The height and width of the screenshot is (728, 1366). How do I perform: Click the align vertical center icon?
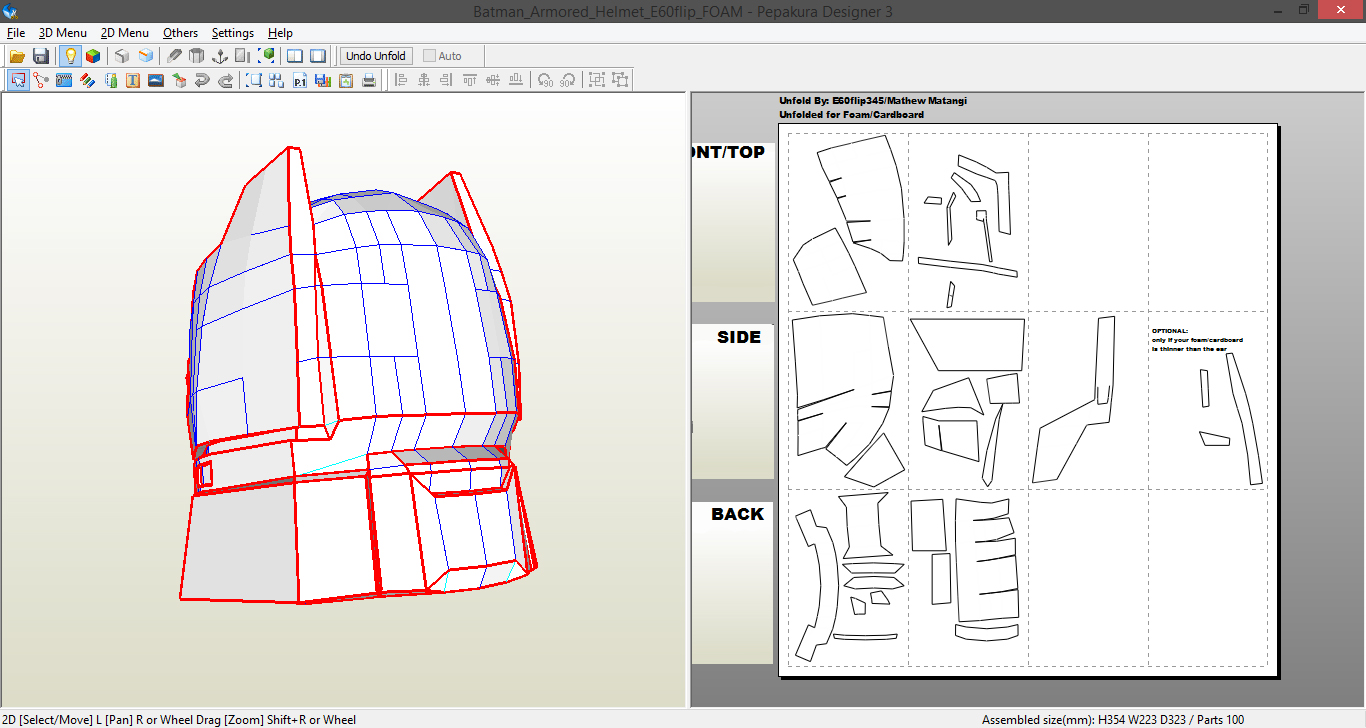point(492,80)
